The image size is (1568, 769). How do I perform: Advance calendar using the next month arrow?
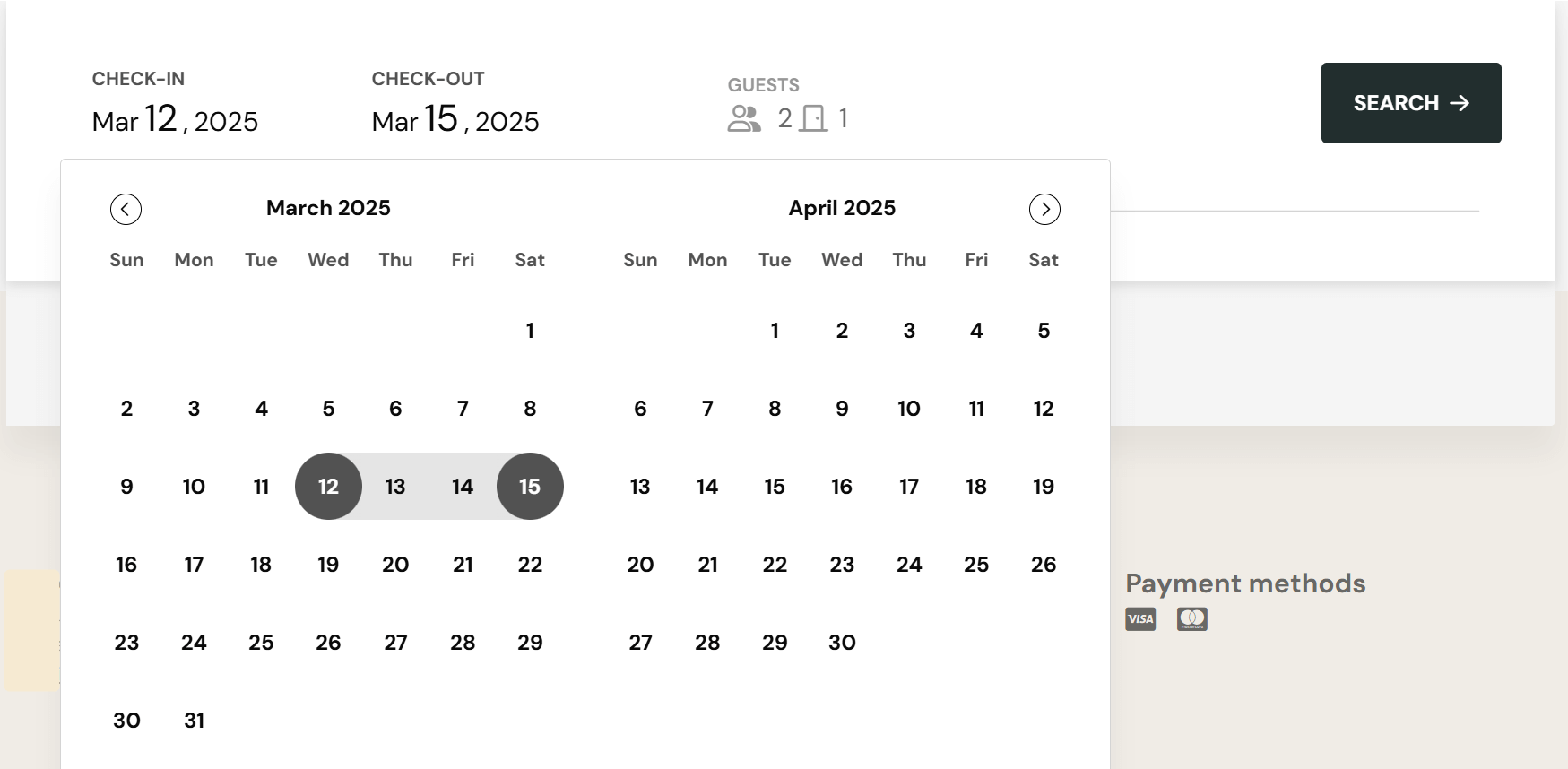tap(1044, 209)
